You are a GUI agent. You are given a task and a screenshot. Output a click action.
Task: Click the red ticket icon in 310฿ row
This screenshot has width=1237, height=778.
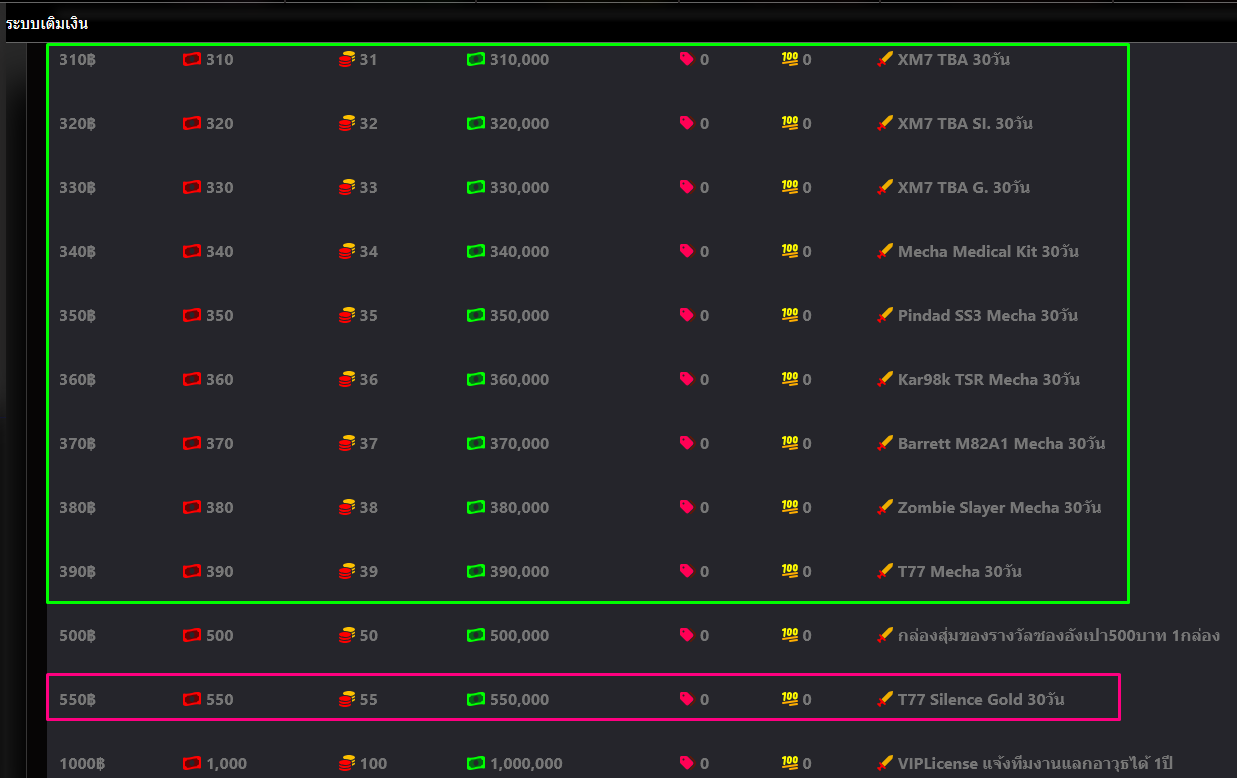coord(192,60)
